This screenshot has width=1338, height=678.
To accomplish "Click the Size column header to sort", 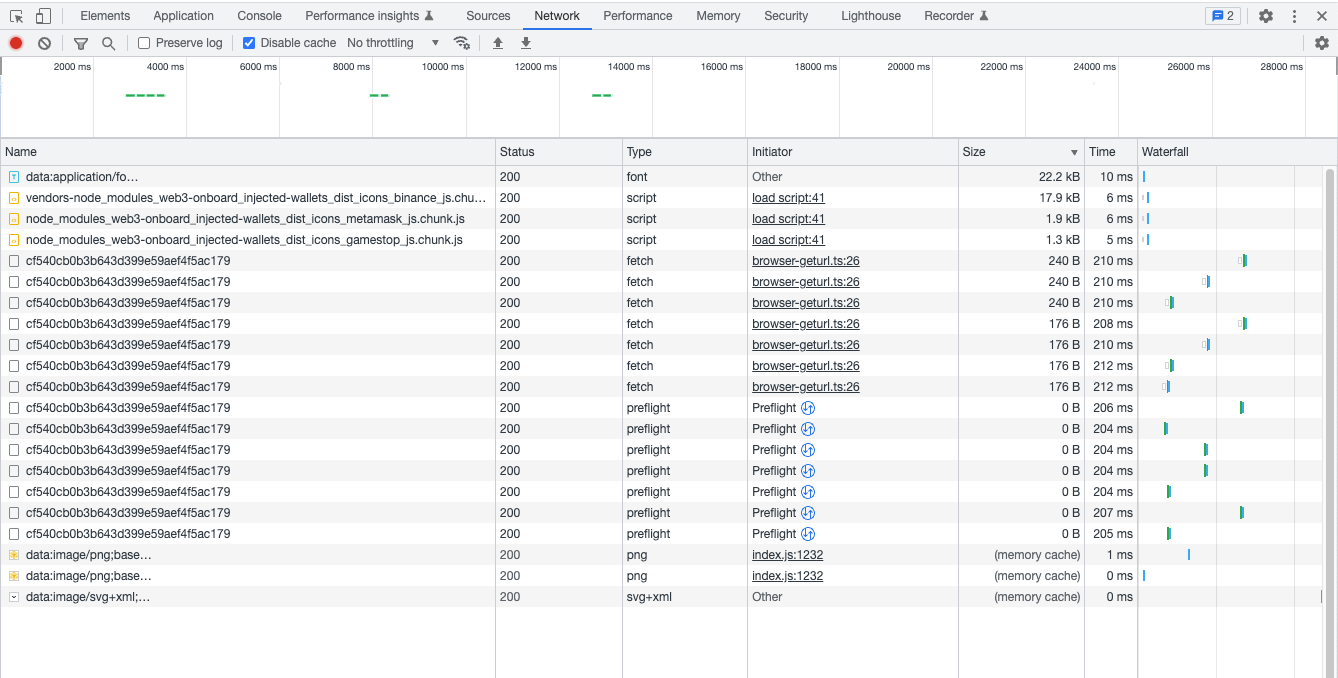I will [x=973, y=151].
